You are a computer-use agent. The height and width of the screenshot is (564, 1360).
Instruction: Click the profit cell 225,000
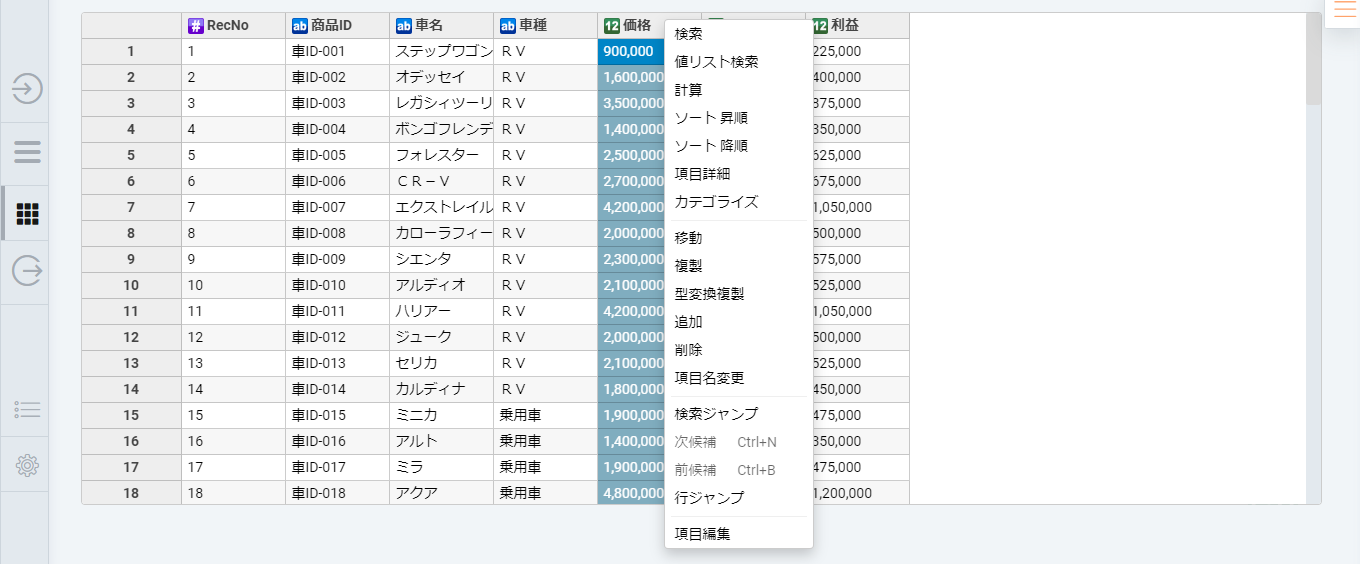860,51
